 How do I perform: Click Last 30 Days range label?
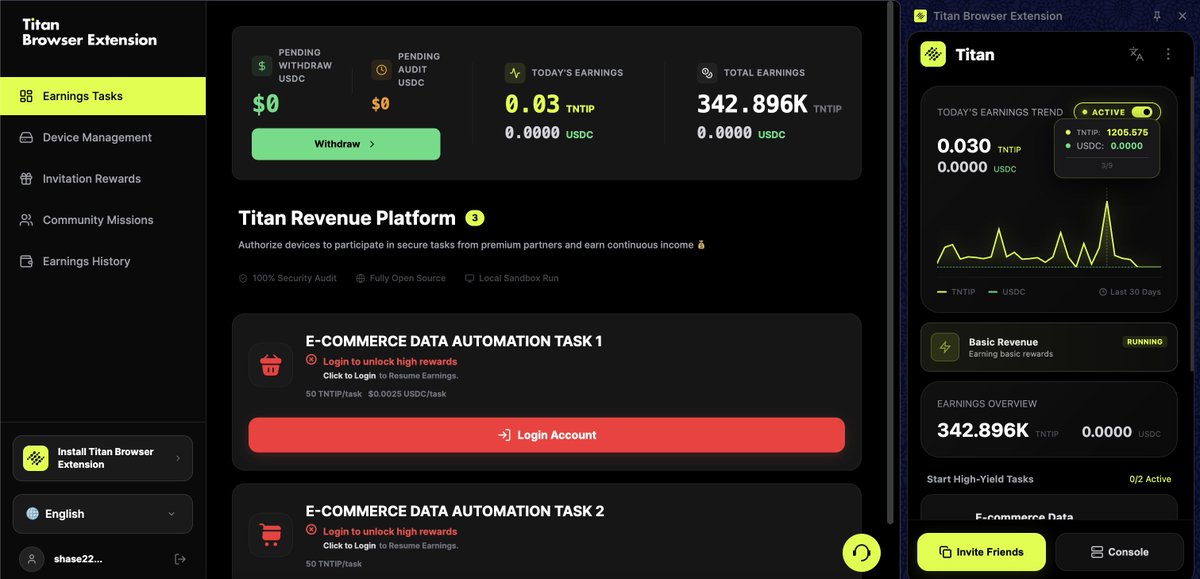(1130, 292)
